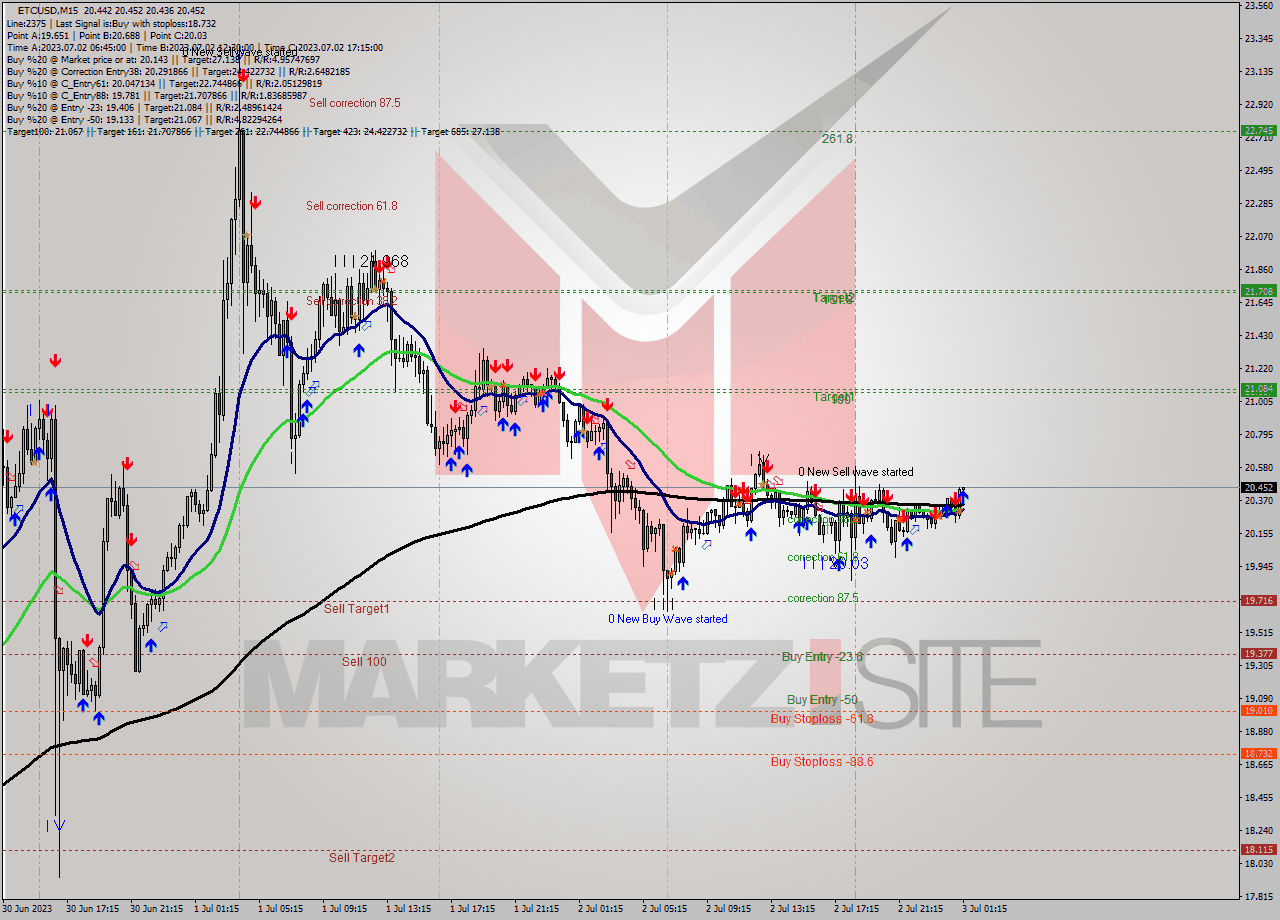Click the red 19.377 price tag

1258,654
